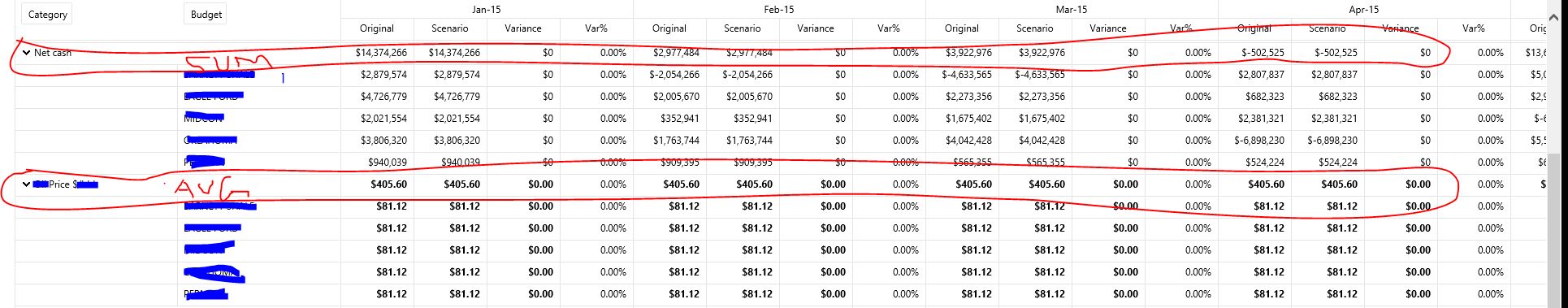Click the scroll up arrow at top right
The height and width of the screenshot is (308, 1568).
coord(1554,16)
